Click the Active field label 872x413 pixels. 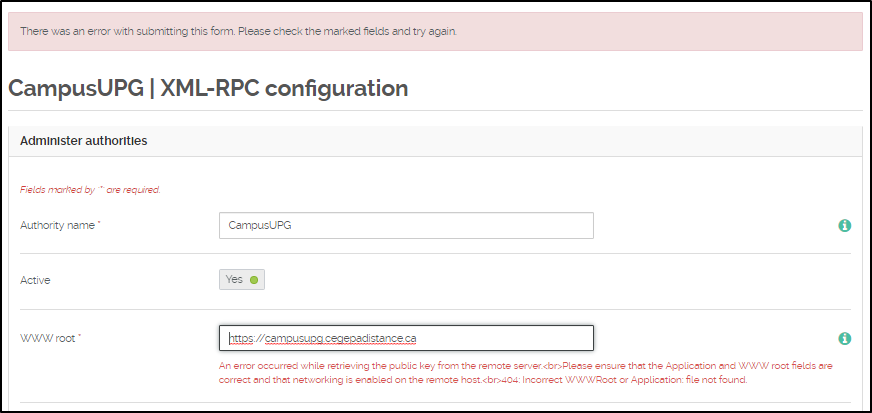[x=35, y=280]
